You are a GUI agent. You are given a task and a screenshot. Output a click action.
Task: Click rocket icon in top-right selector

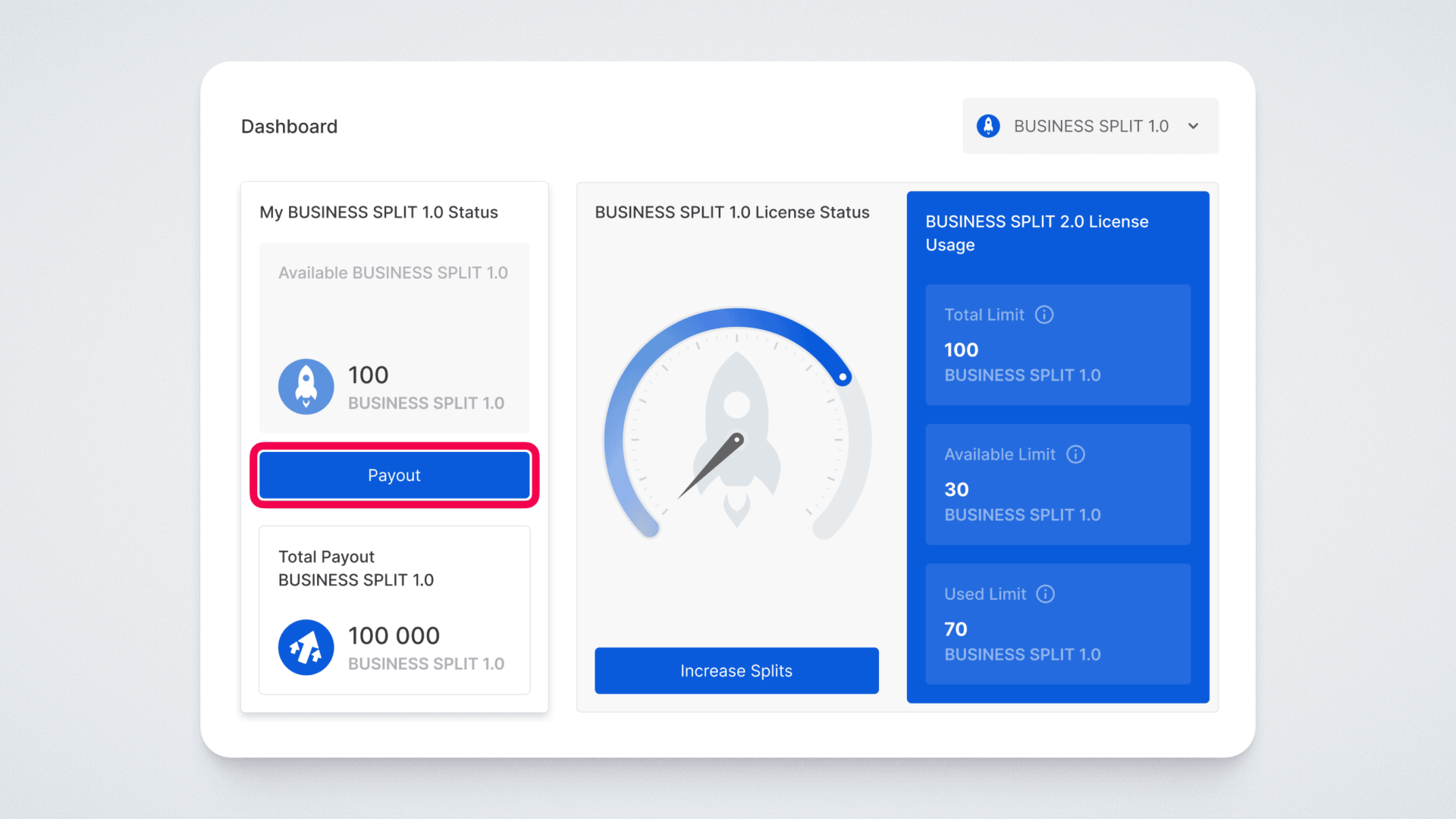[988, 126]
